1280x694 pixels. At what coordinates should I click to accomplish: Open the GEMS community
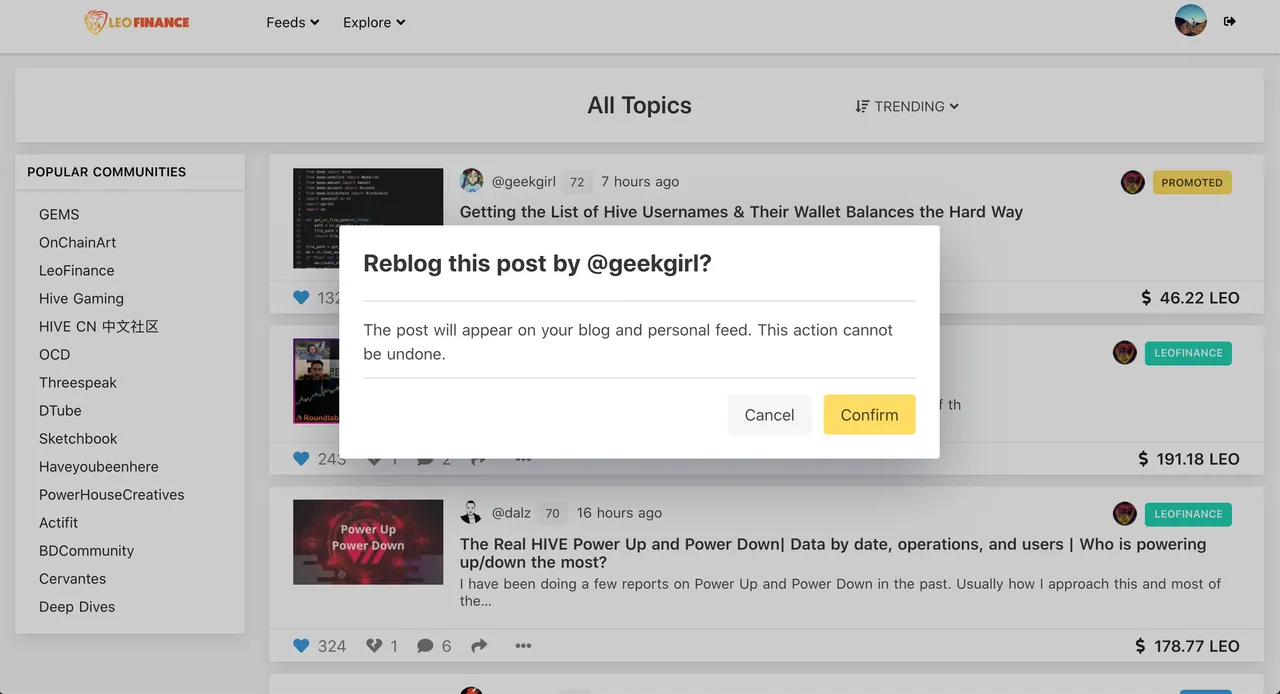(x=59, y=214)
